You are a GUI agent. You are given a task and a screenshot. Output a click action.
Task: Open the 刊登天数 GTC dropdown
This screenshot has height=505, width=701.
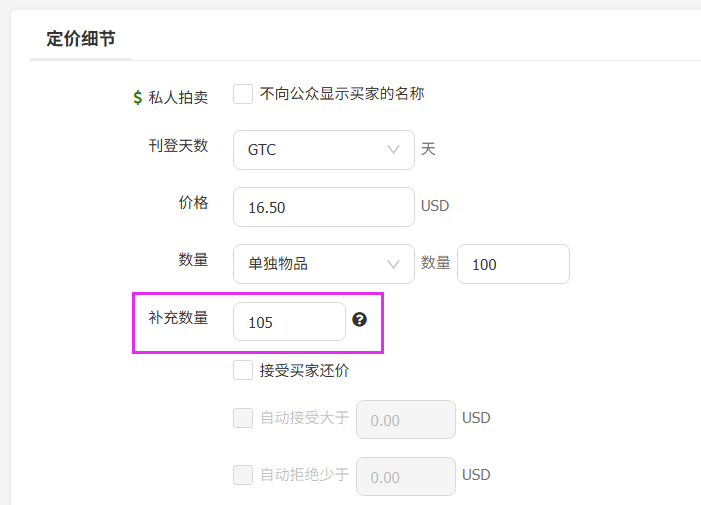[x=324, y=150]
